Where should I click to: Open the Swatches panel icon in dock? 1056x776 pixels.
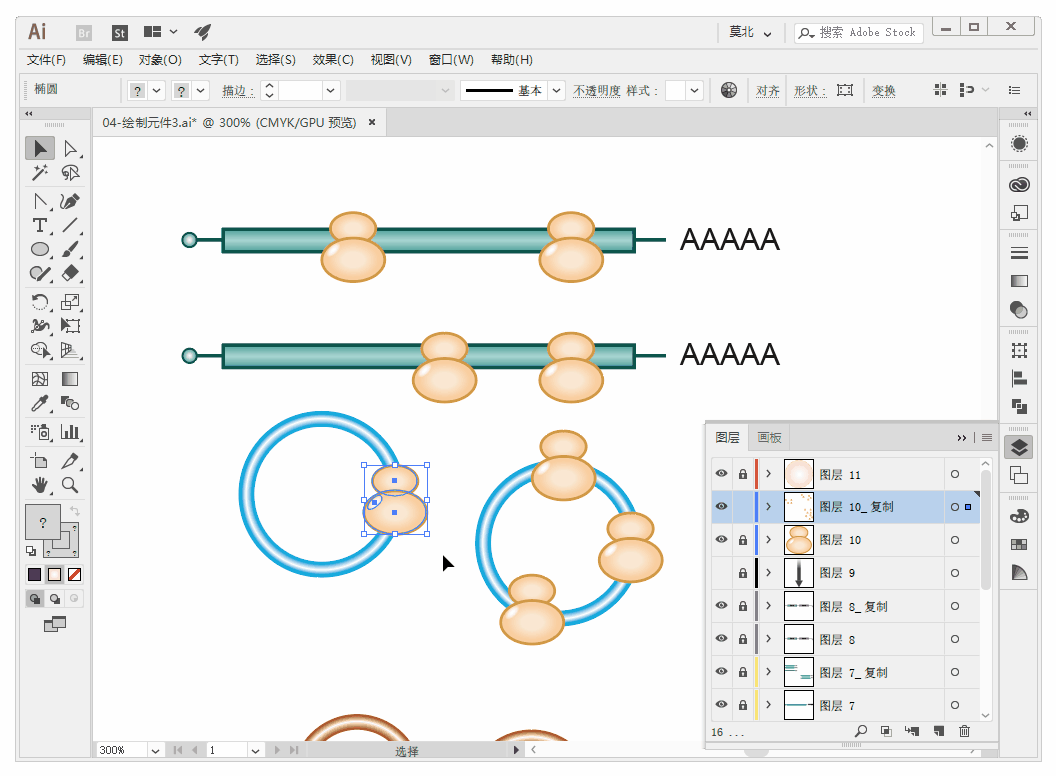(x=1019, y=544)
